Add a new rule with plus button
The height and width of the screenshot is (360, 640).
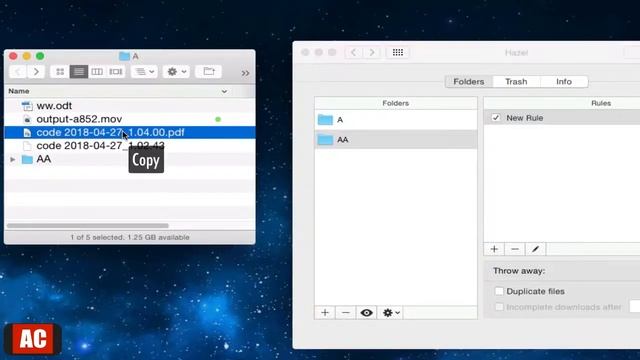[x=494, y=249]
